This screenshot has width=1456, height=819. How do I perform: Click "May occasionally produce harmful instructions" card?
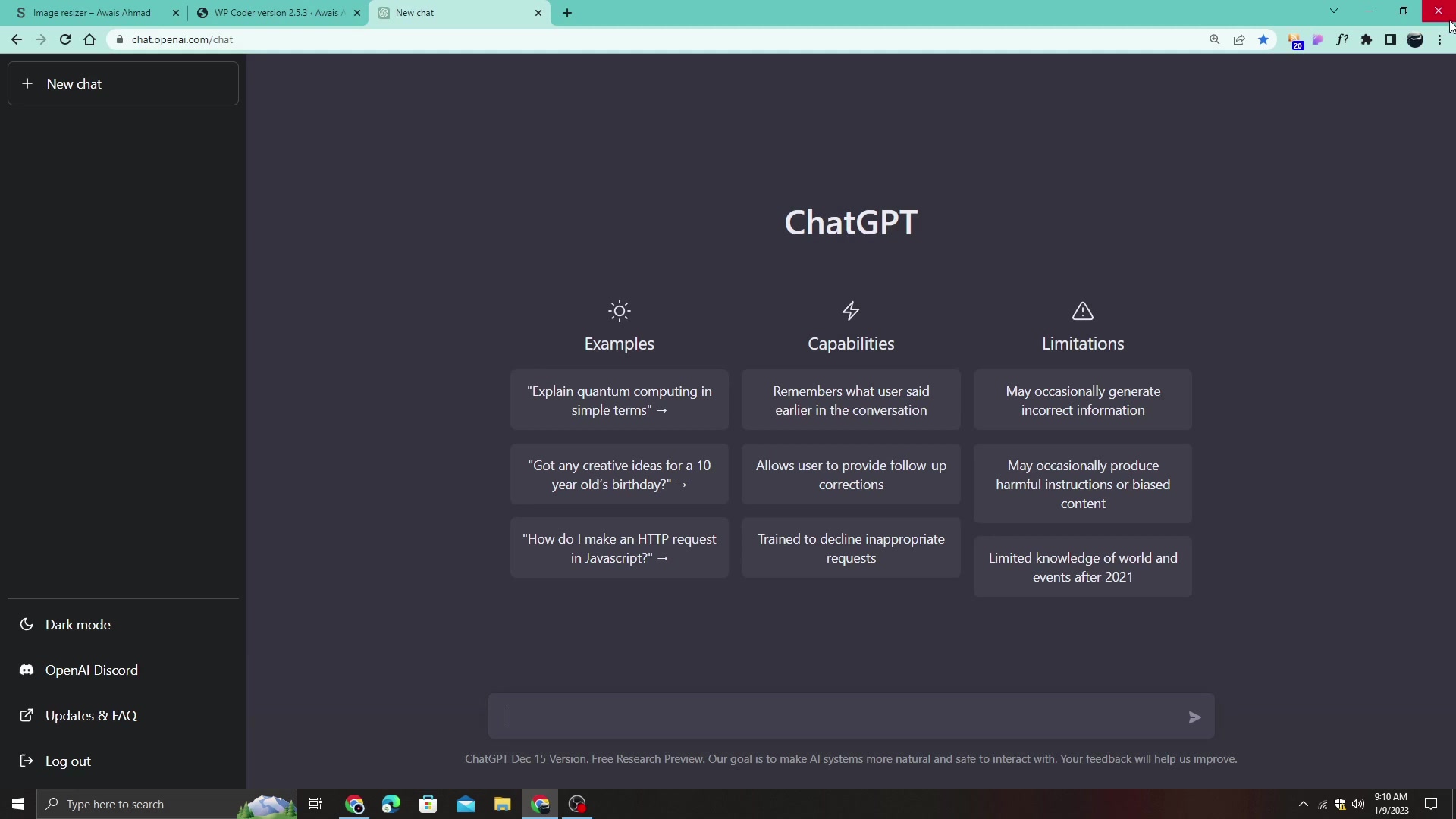tap(1083, 484)
